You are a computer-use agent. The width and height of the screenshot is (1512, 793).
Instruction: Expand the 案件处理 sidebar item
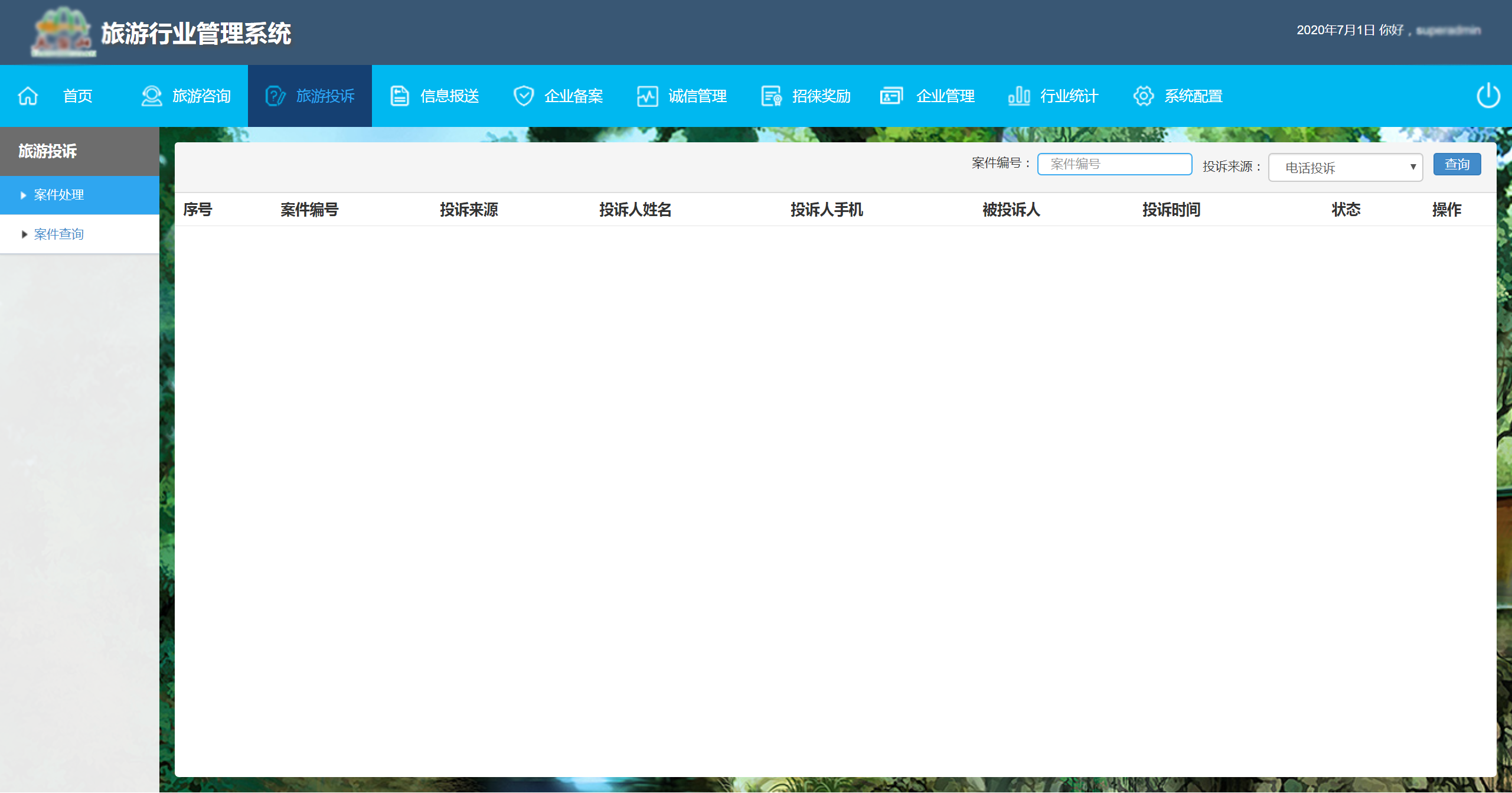coord(59,195)
